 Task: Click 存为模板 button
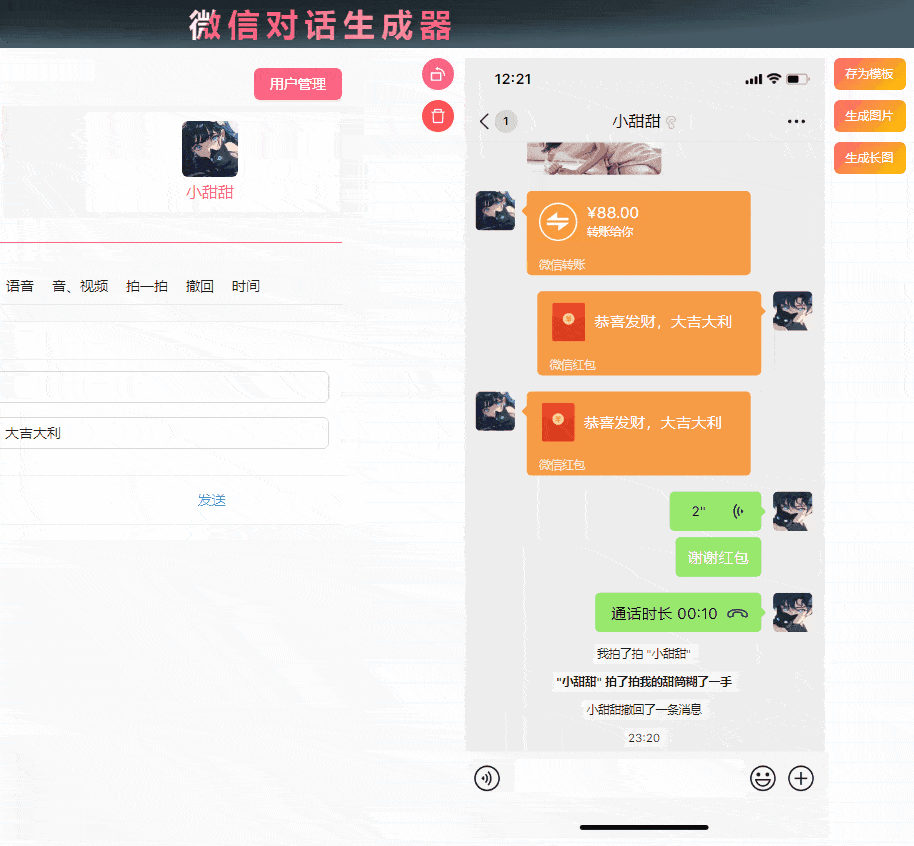point(869,74)
